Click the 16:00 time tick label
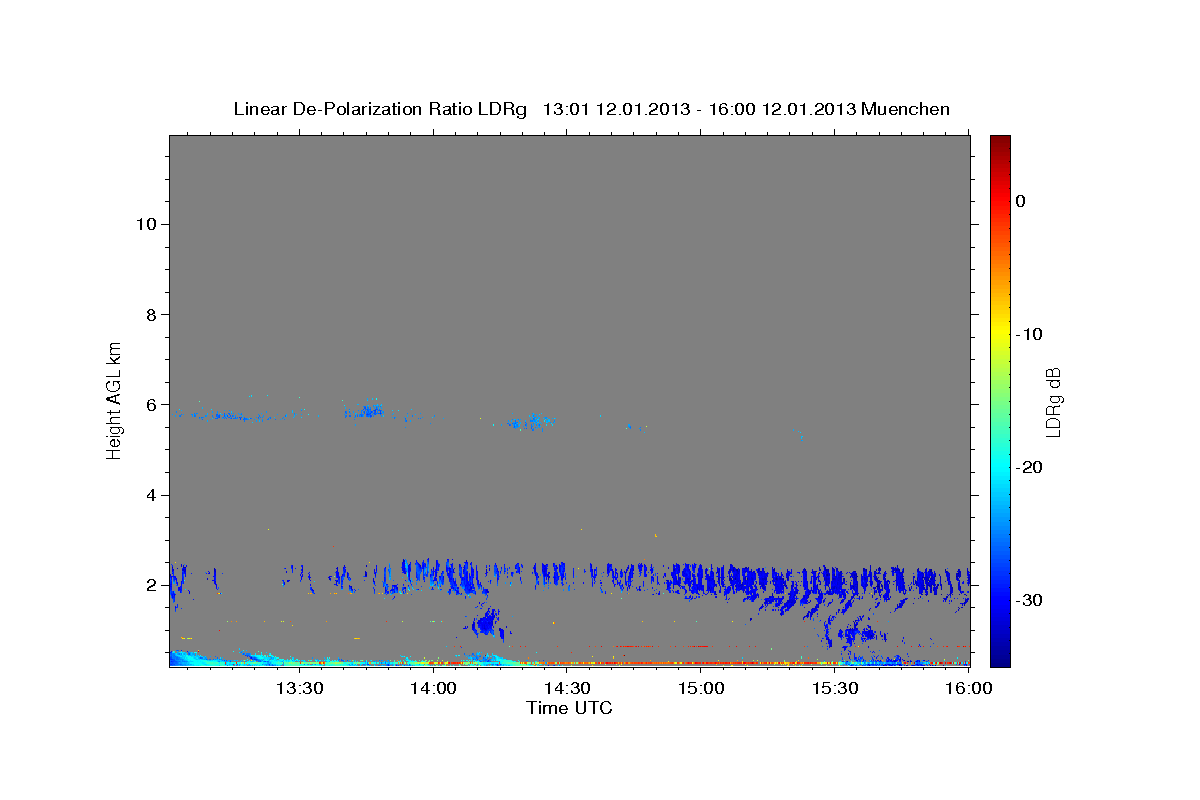 [x=970, y=688]
